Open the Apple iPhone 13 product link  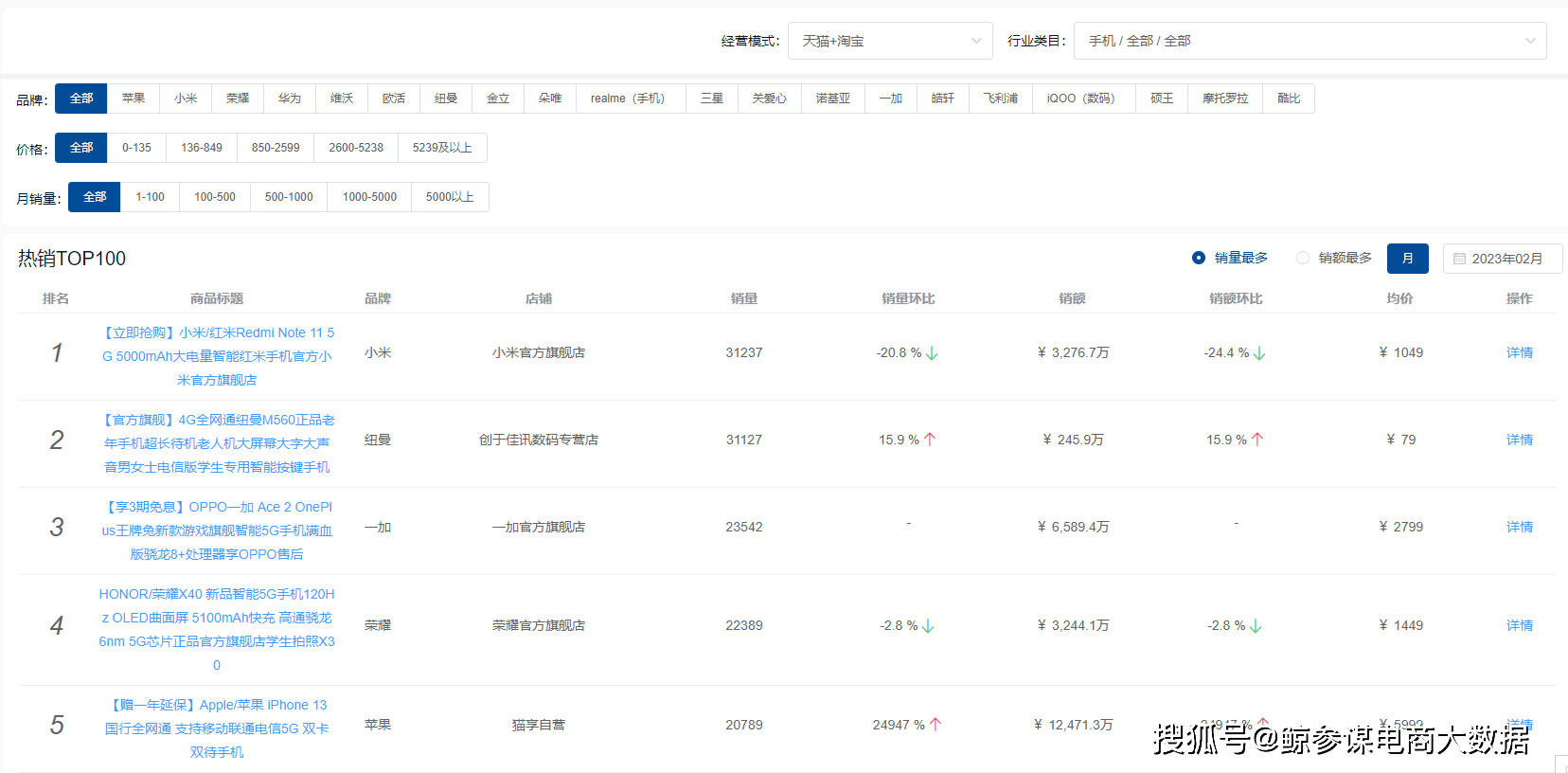click(217, 728)
